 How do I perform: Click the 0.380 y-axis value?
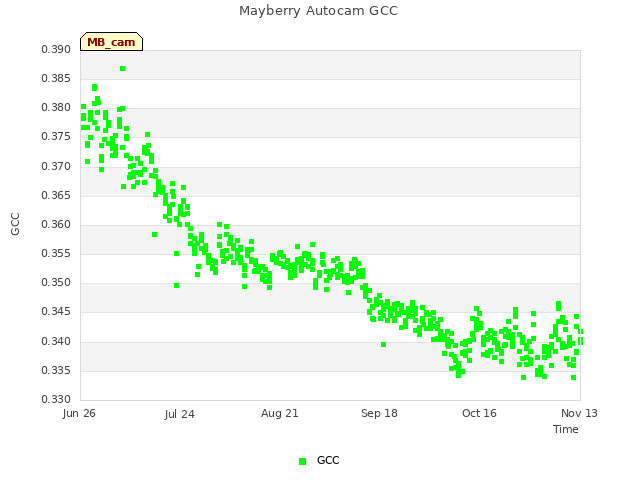tap(56, 108)
